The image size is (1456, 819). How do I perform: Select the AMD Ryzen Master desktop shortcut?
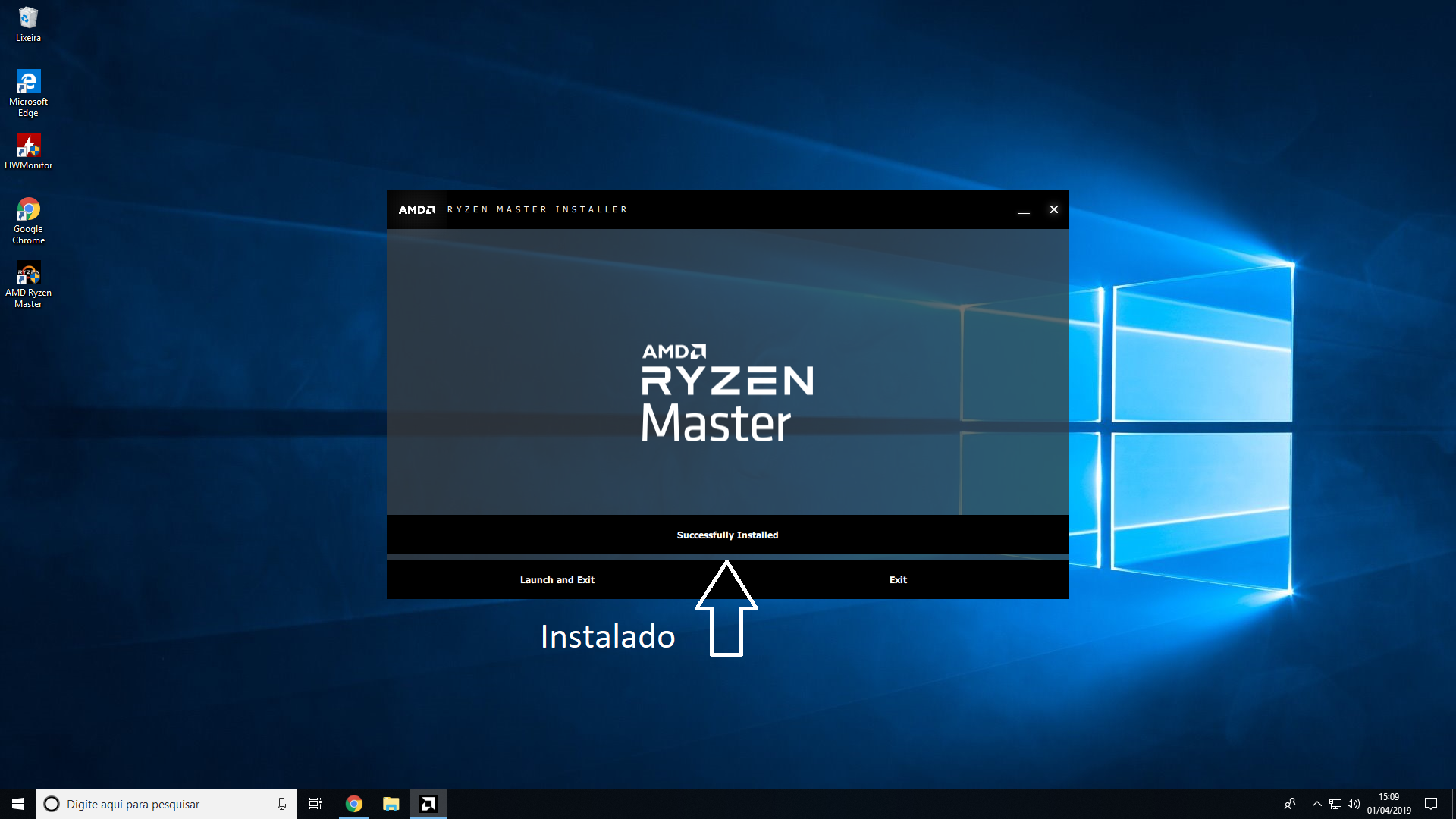click(x=28, y=284)
